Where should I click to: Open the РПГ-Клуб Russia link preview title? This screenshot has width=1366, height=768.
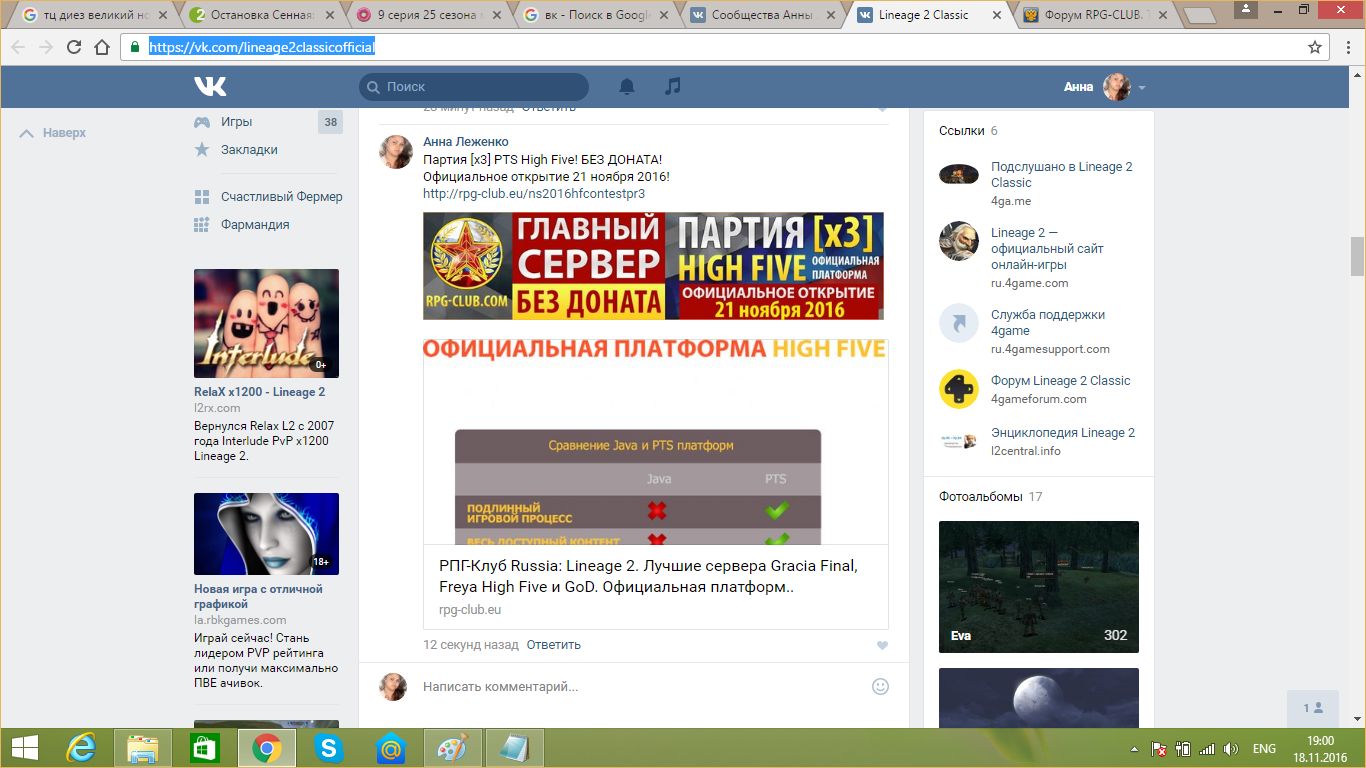coord(648,576)
